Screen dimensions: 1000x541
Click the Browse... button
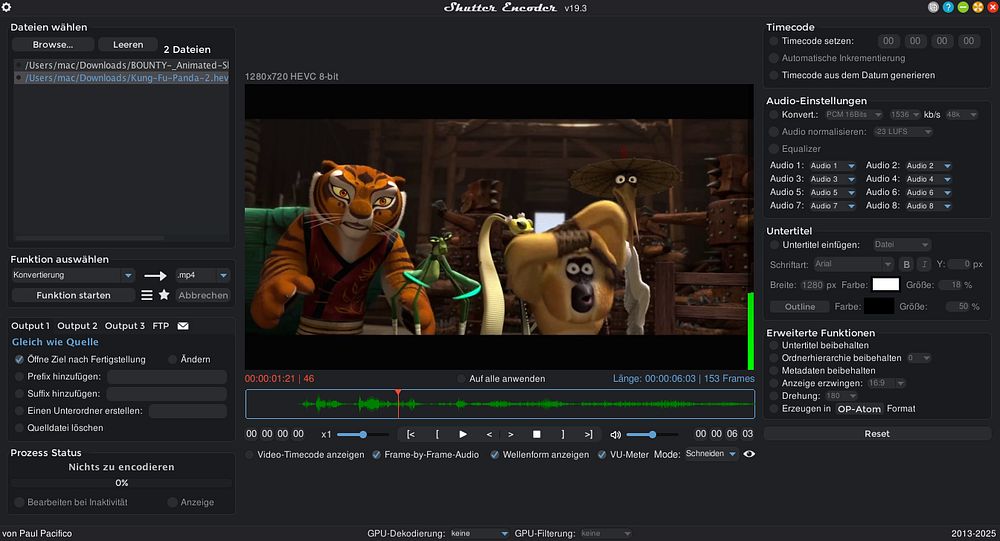click(x=53, y=45)
